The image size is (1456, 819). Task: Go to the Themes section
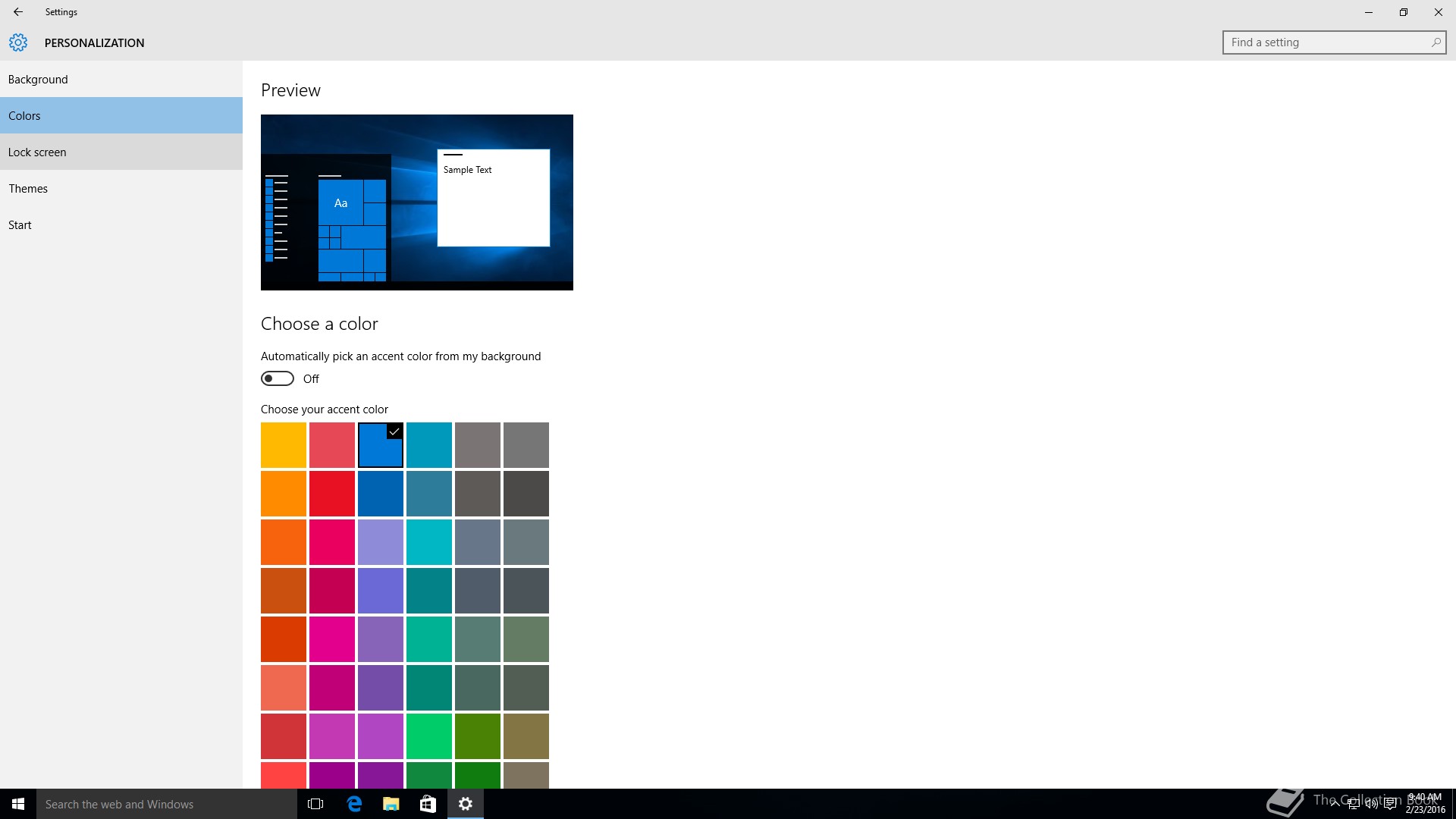(x=28, y=189)
